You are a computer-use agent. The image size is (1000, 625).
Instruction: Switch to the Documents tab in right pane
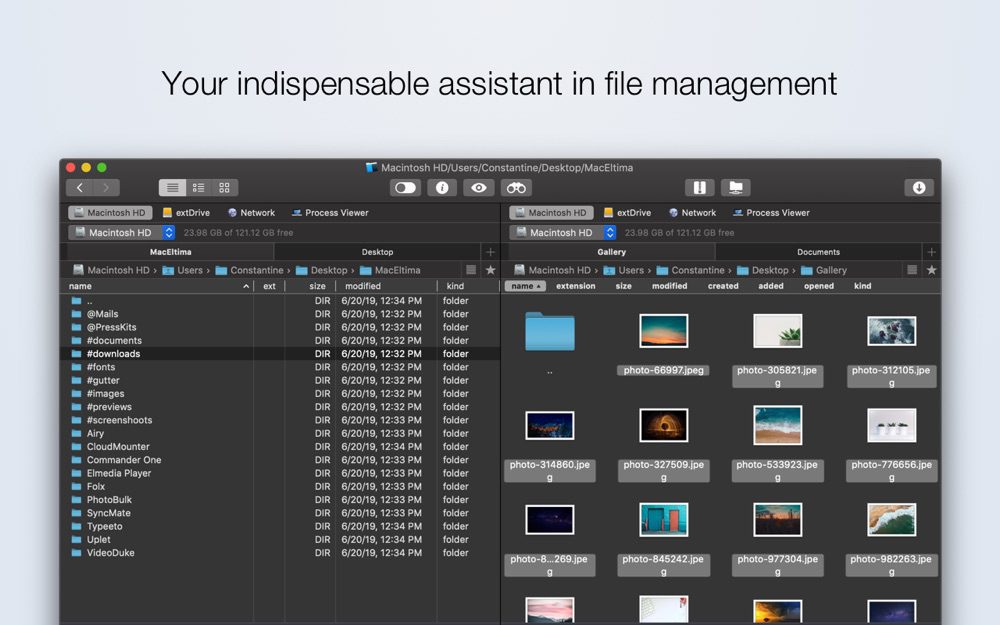point(818,252)
